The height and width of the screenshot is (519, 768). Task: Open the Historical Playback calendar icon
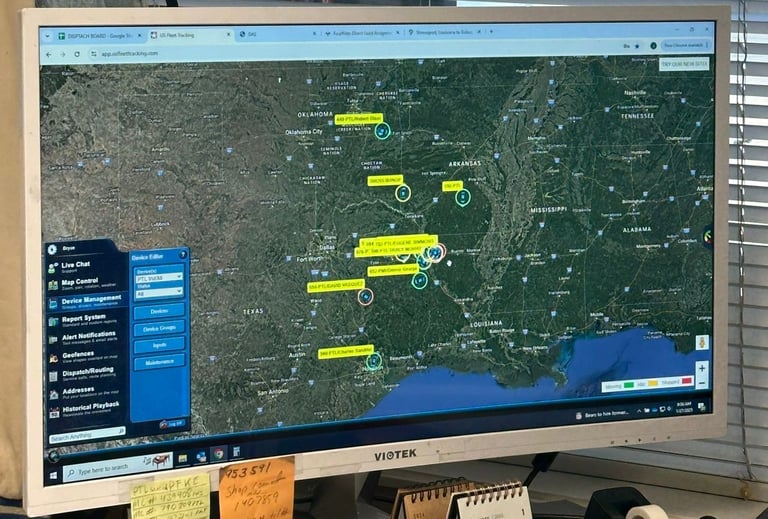pyautogui.click(x=54, y=412)
